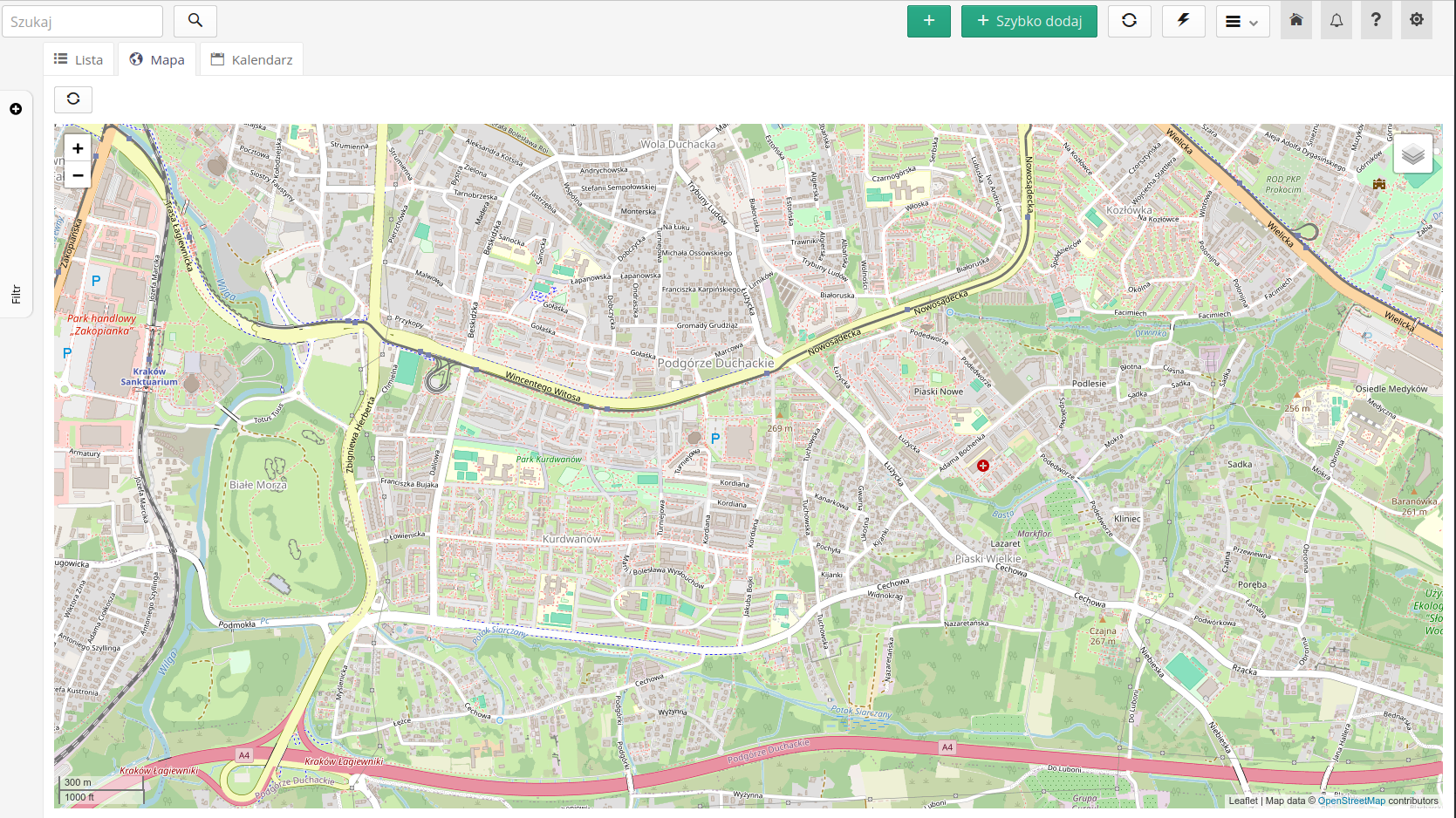Screen dimensions: 1456x818
Task: Click the green plus add button
Action: click(928, 21)
